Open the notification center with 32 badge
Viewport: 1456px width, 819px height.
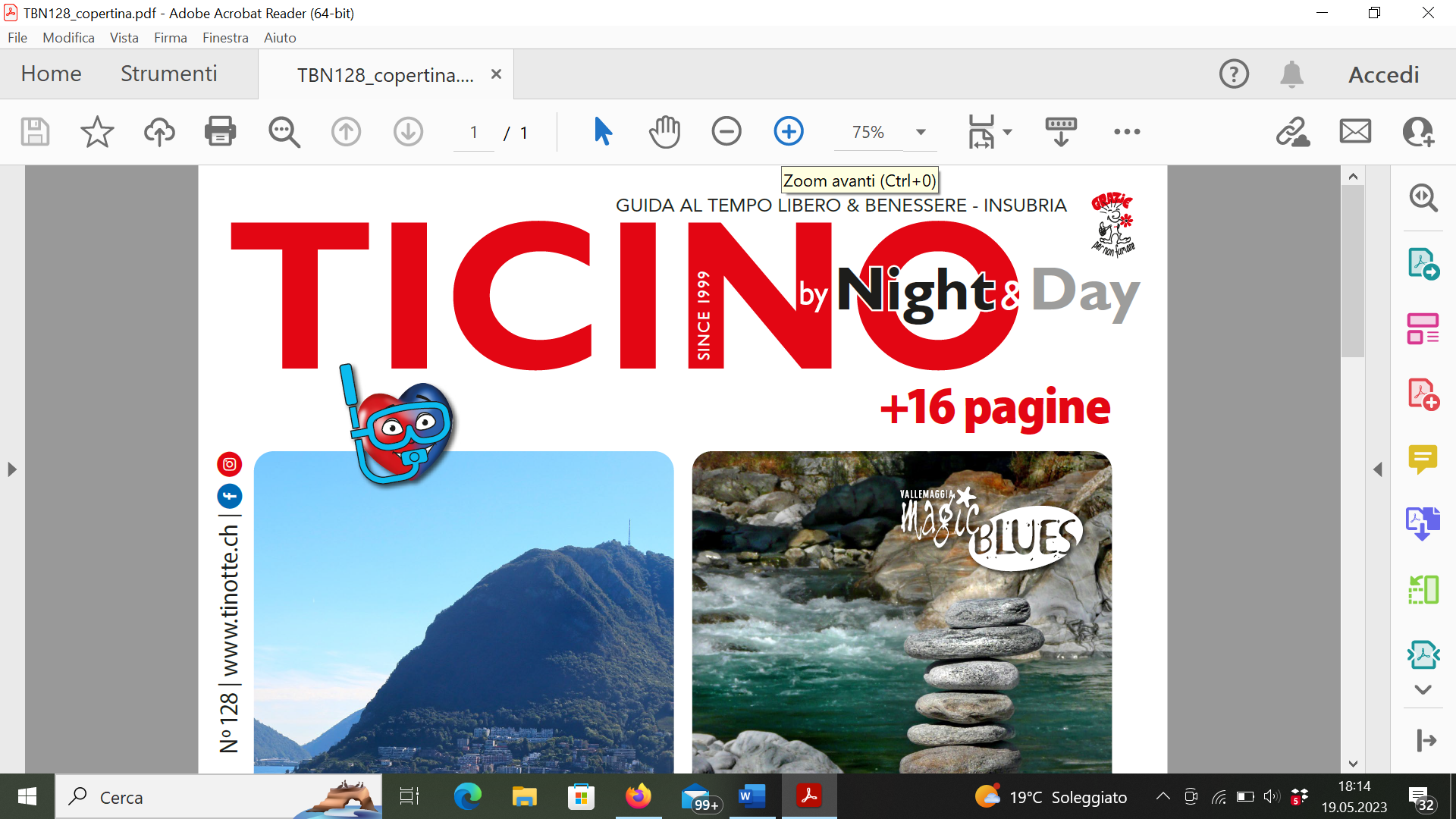1420,798
